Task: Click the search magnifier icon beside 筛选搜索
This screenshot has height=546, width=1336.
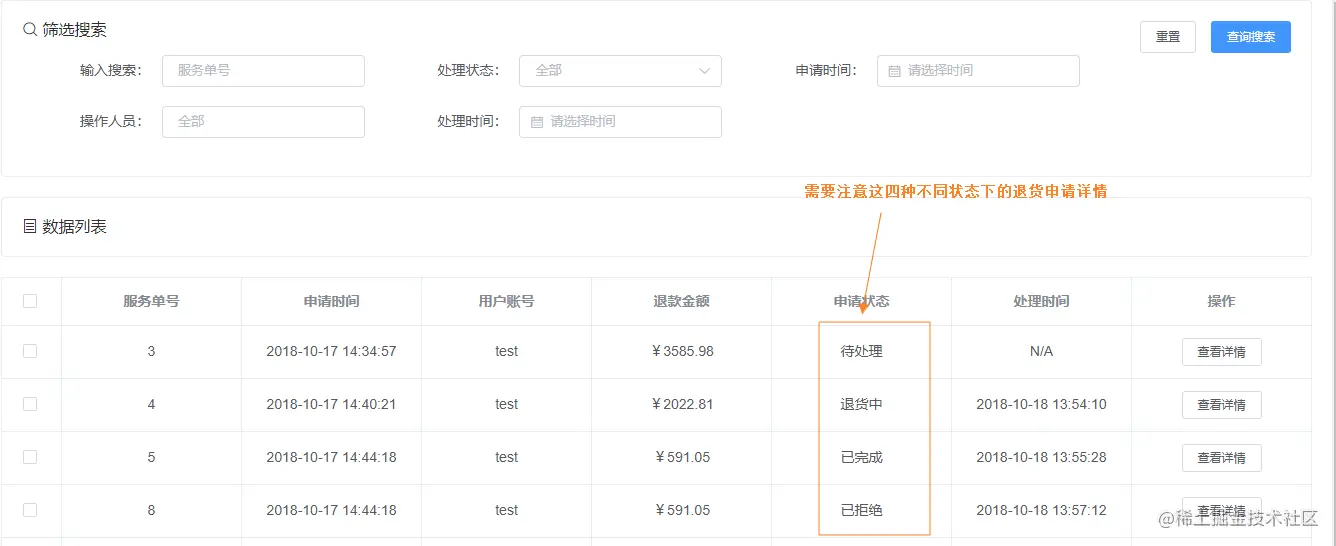Action: pyautogui.click(x=30, y=30)
